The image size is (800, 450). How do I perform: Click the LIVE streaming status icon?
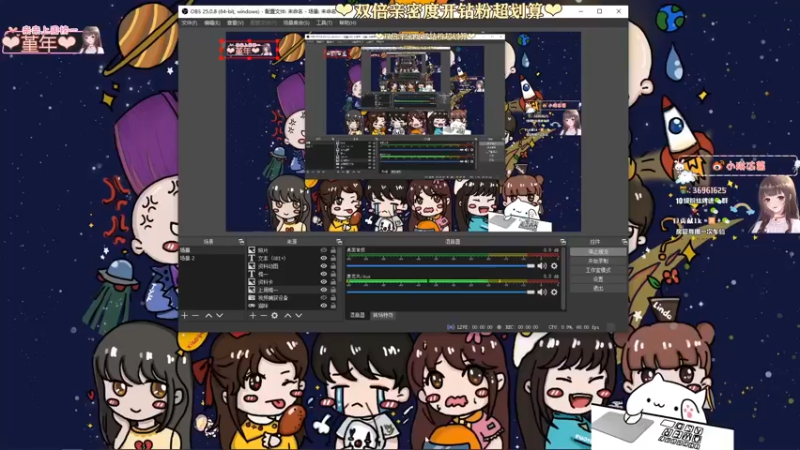(451, 327)
